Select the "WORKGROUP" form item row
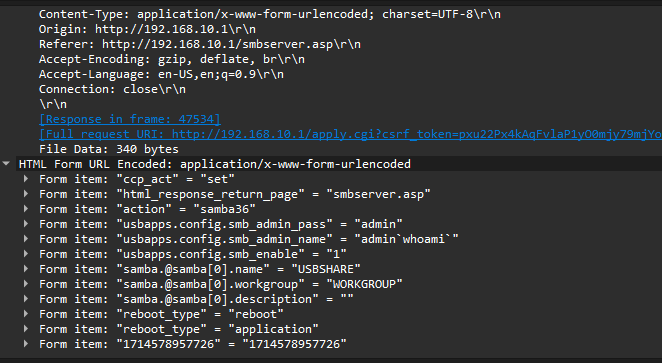 click(x=221, y=284)
